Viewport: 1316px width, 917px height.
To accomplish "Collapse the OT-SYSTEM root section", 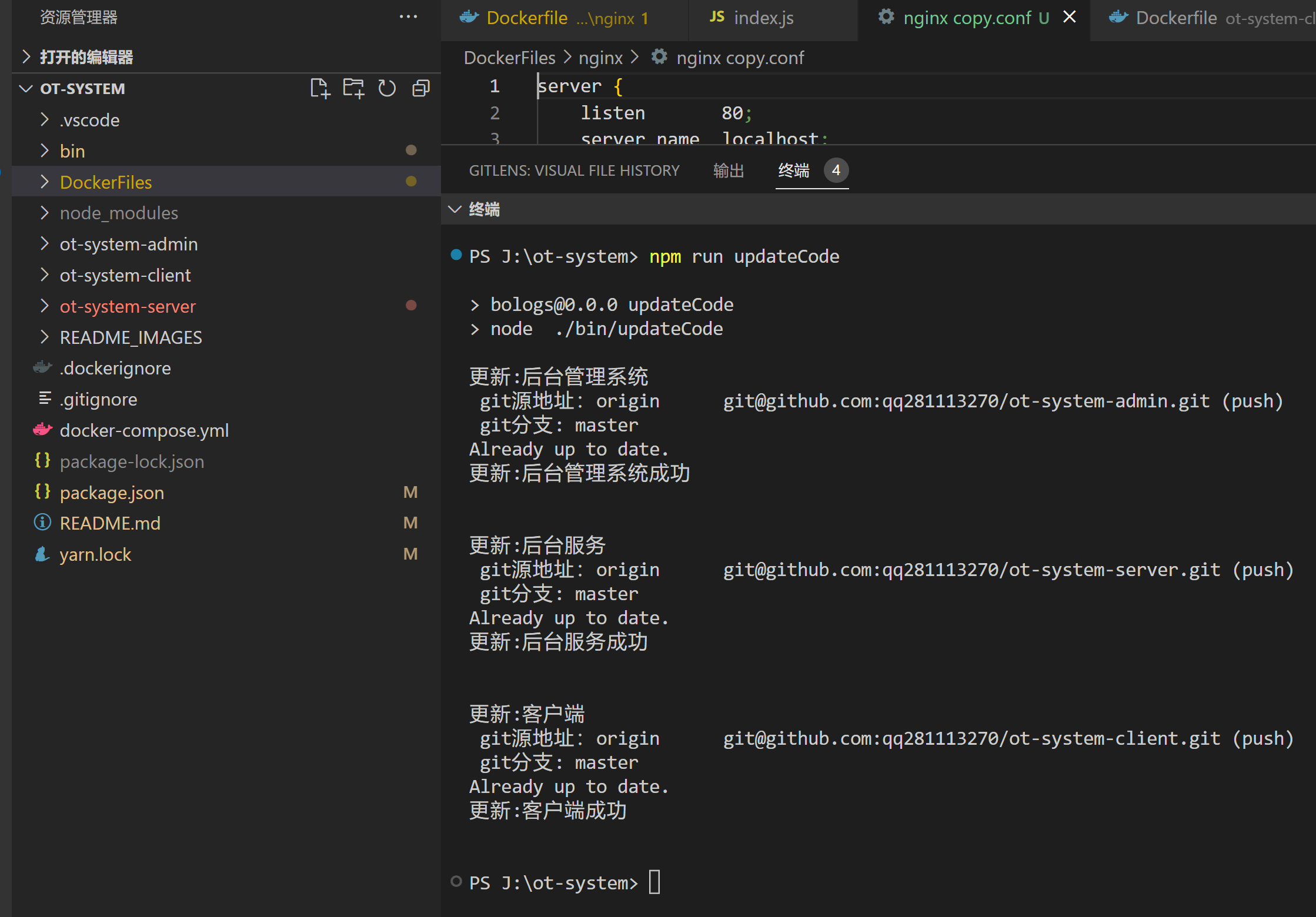I will click(x=26, y=89).
